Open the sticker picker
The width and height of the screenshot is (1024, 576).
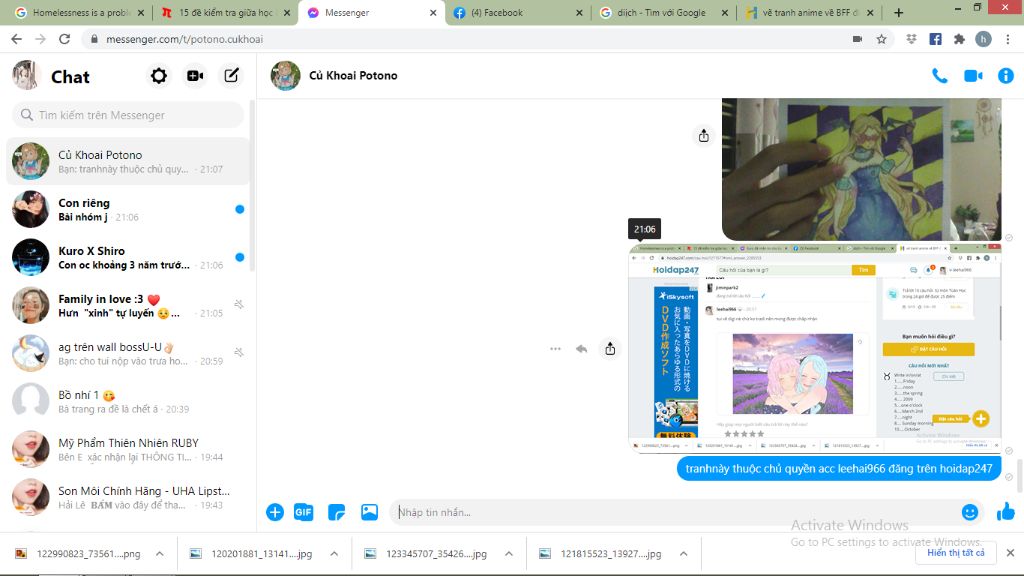[336, 513]
